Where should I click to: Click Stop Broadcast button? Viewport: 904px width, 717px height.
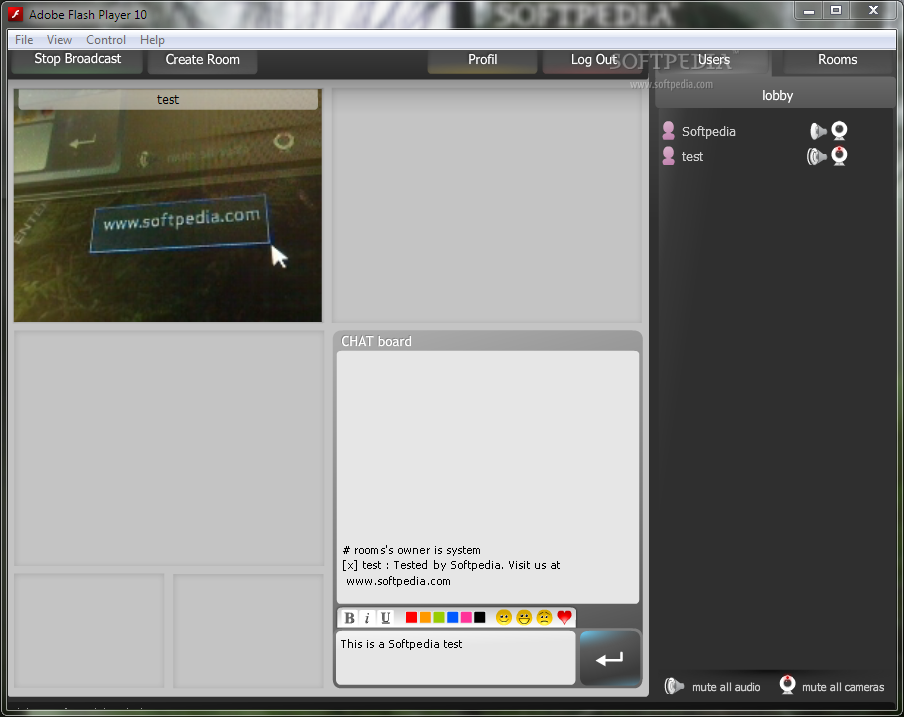77,59
